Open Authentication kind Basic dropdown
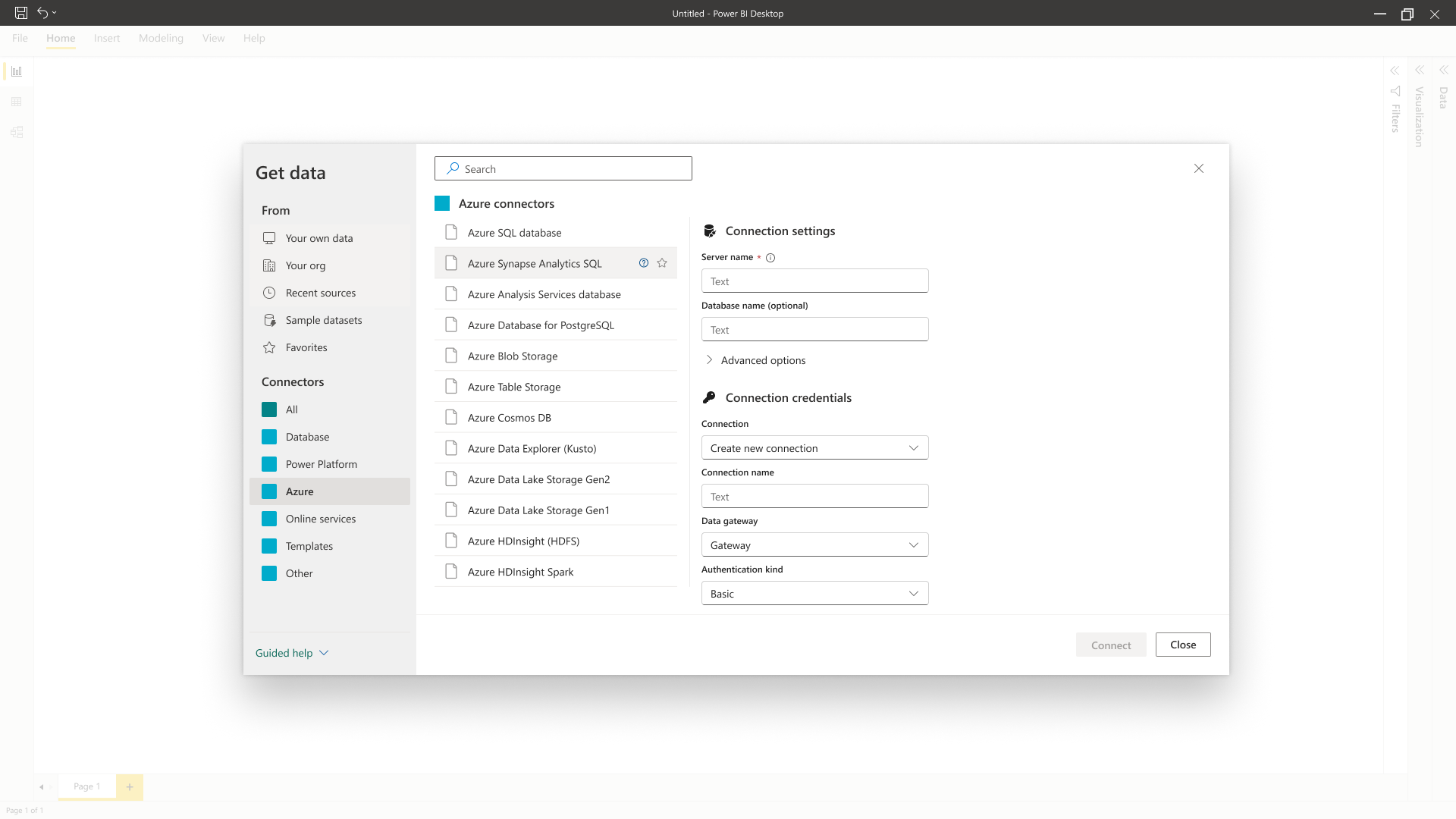This screenshot has width=1456, height=819. coord(814,594)
